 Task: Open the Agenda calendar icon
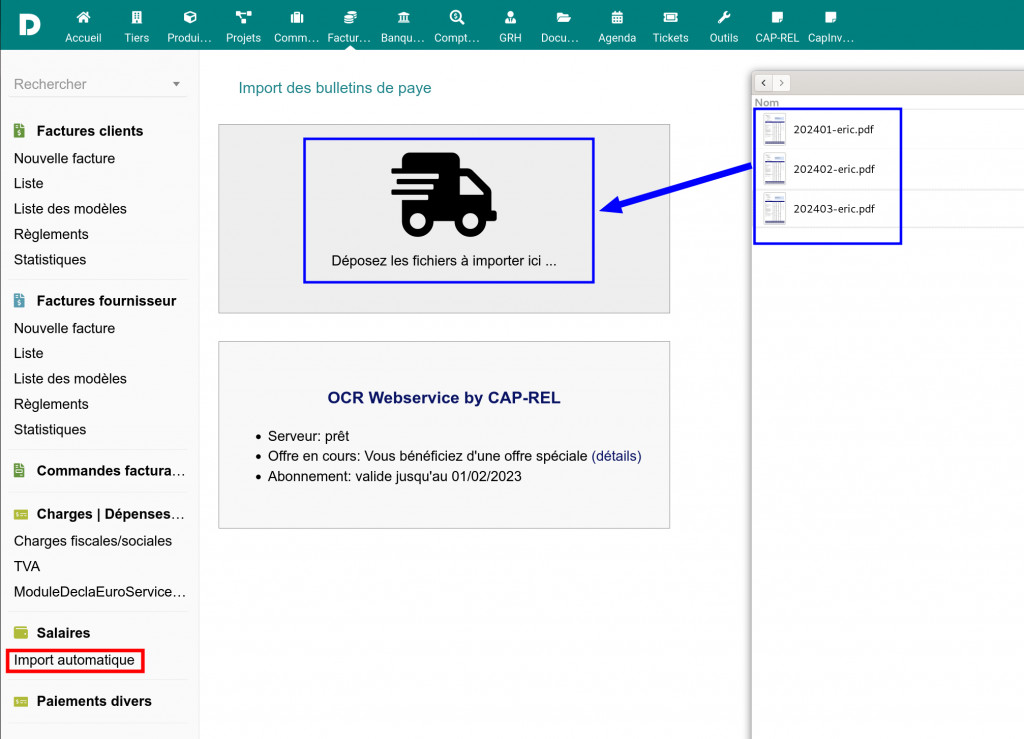(617, 18)
